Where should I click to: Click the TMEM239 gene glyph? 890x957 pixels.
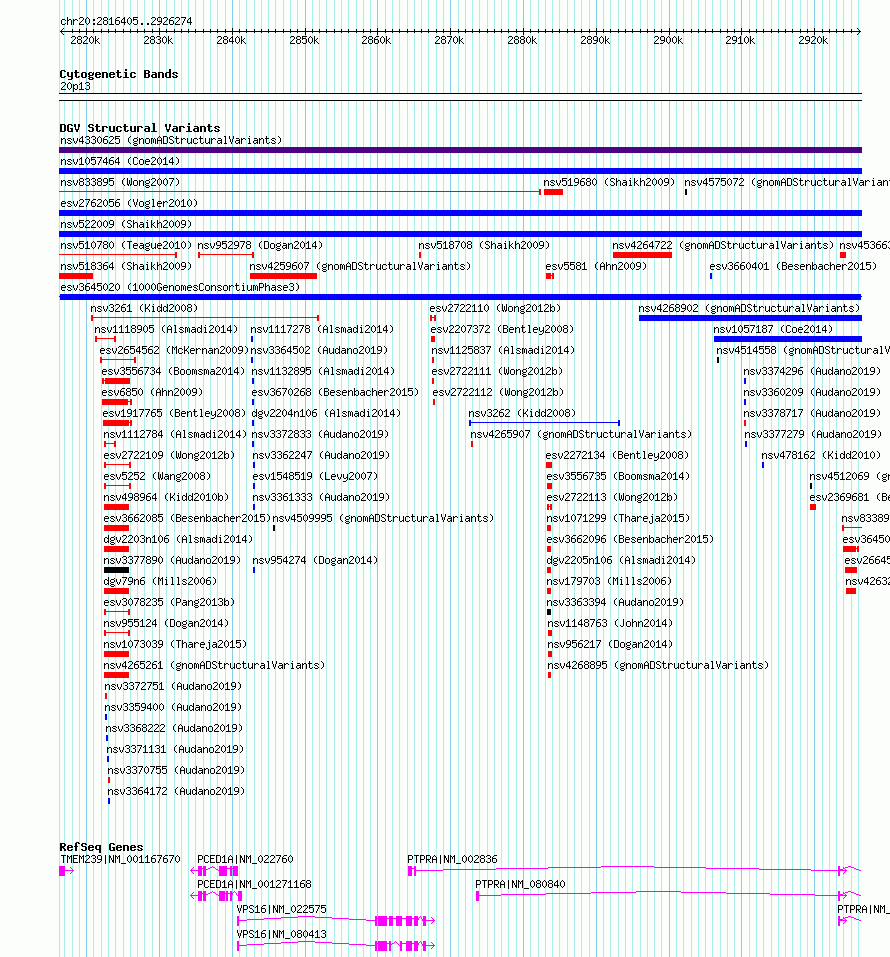(x=67, y=871)
